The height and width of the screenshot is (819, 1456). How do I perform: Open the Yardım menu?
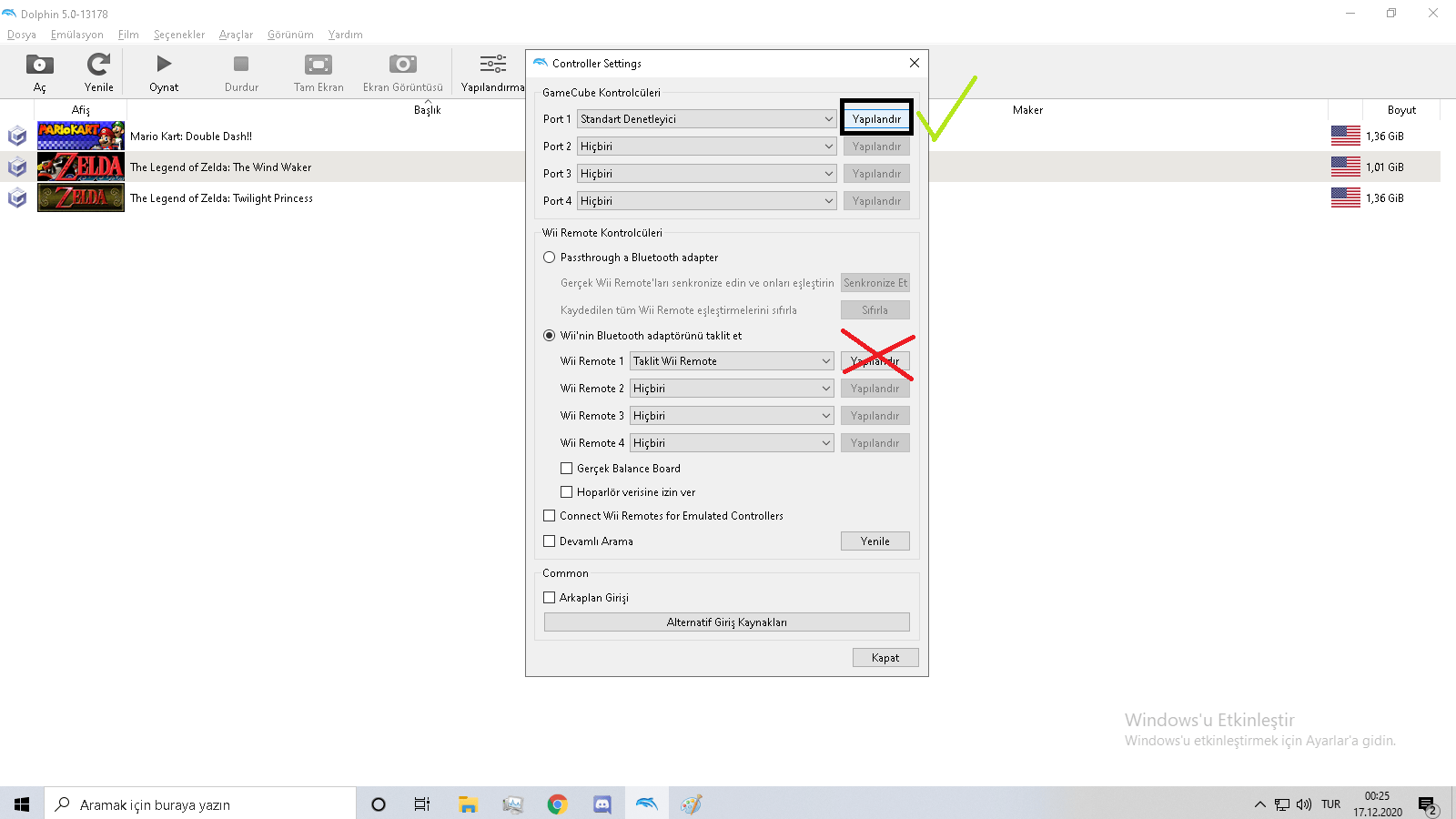coord(345,35)
